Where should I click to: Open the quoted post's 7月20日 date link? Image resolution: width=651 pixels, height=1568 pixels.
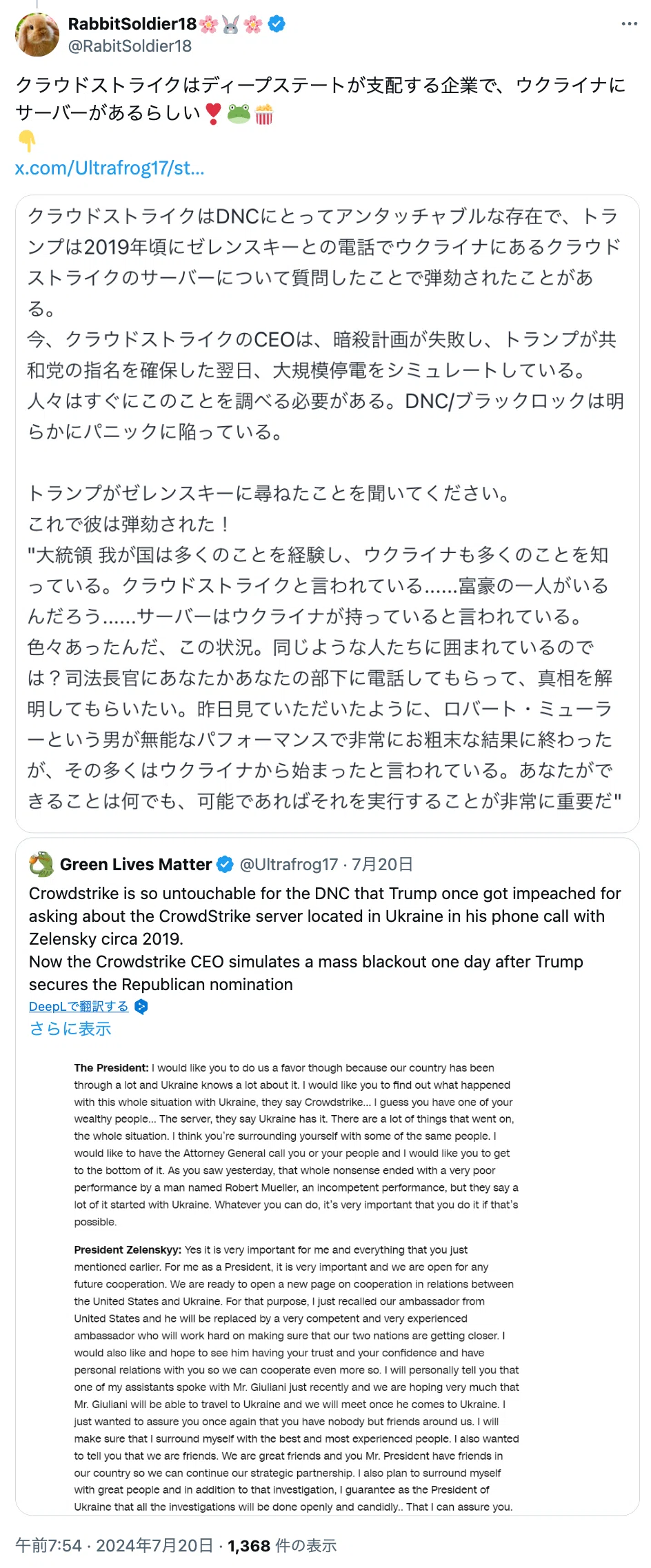point(382,865)
